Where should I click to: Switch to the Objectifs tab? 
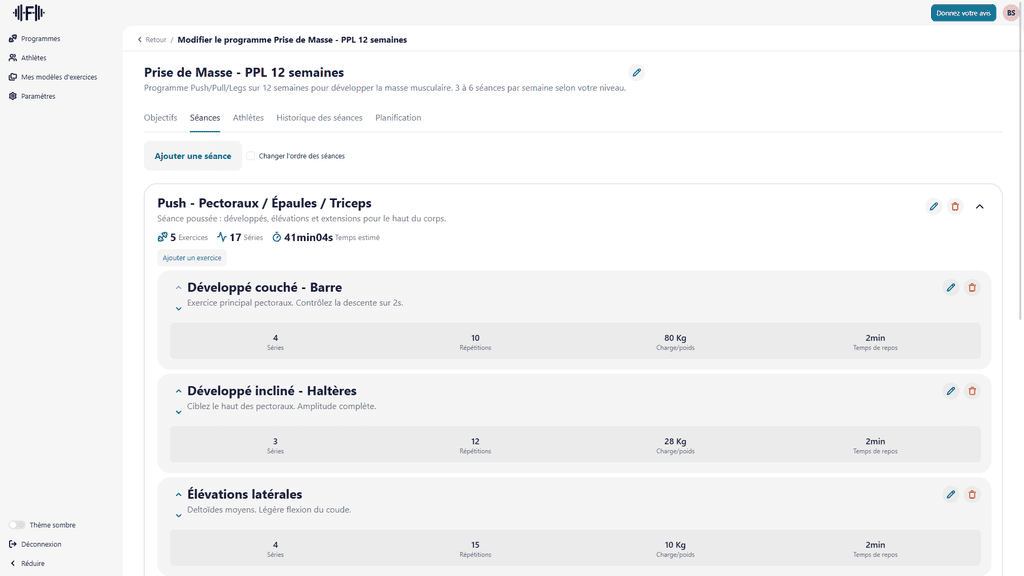click(160, 118)
